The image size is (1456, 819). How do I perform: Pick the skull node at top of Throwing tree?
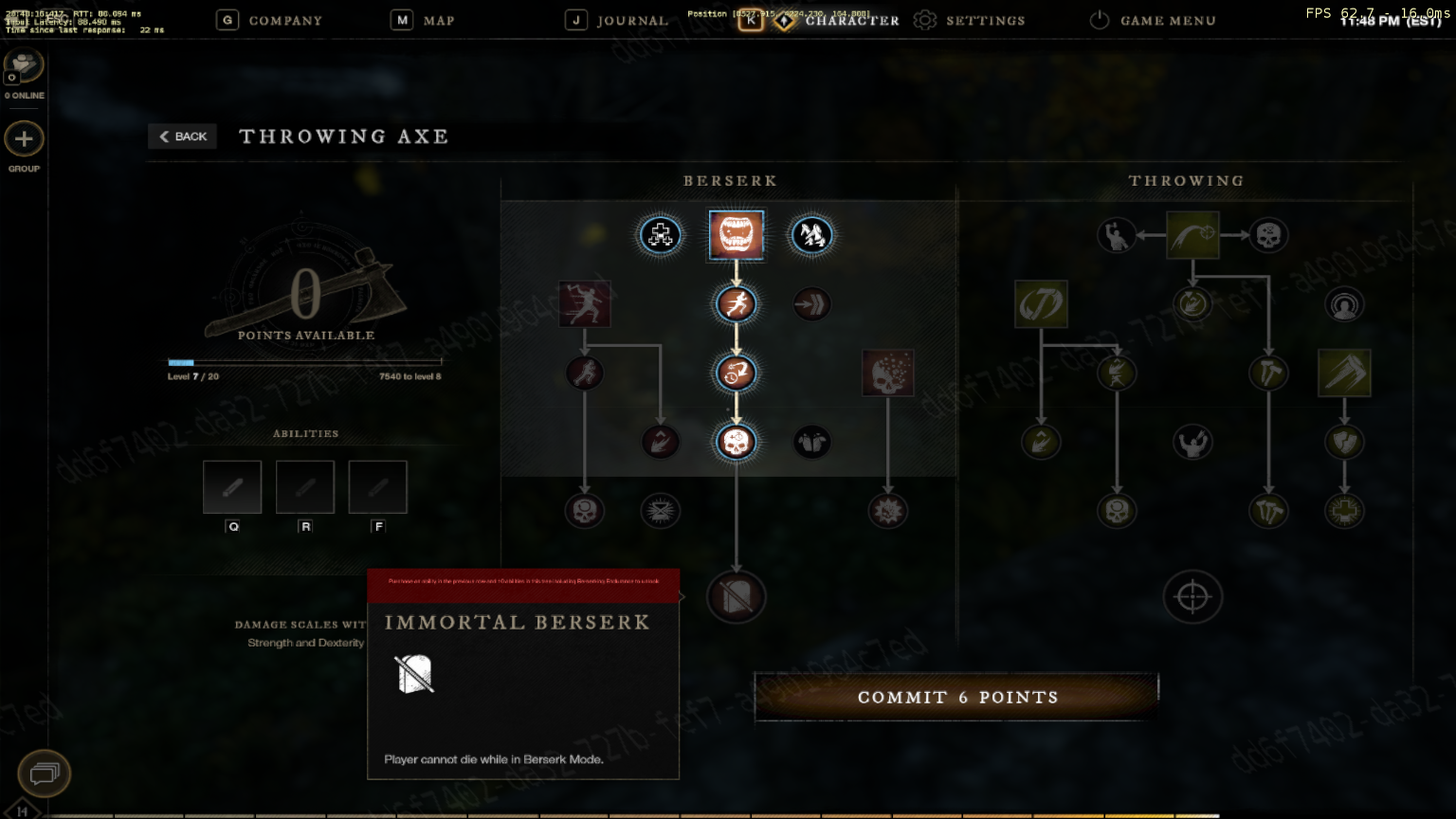click(x=1268, y=235)
